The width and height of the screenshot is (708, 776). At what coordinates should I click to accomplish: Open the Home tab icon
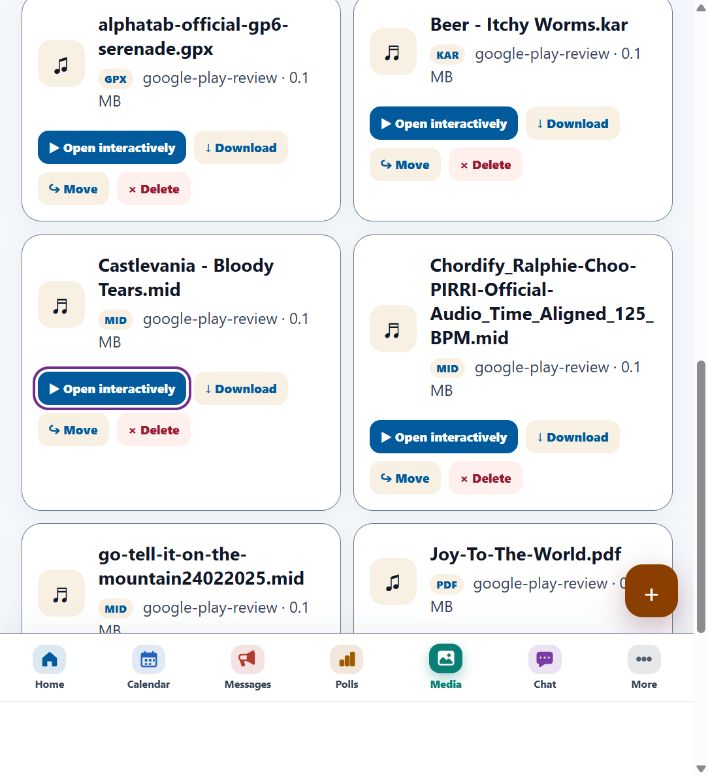[x=49, y=659]
